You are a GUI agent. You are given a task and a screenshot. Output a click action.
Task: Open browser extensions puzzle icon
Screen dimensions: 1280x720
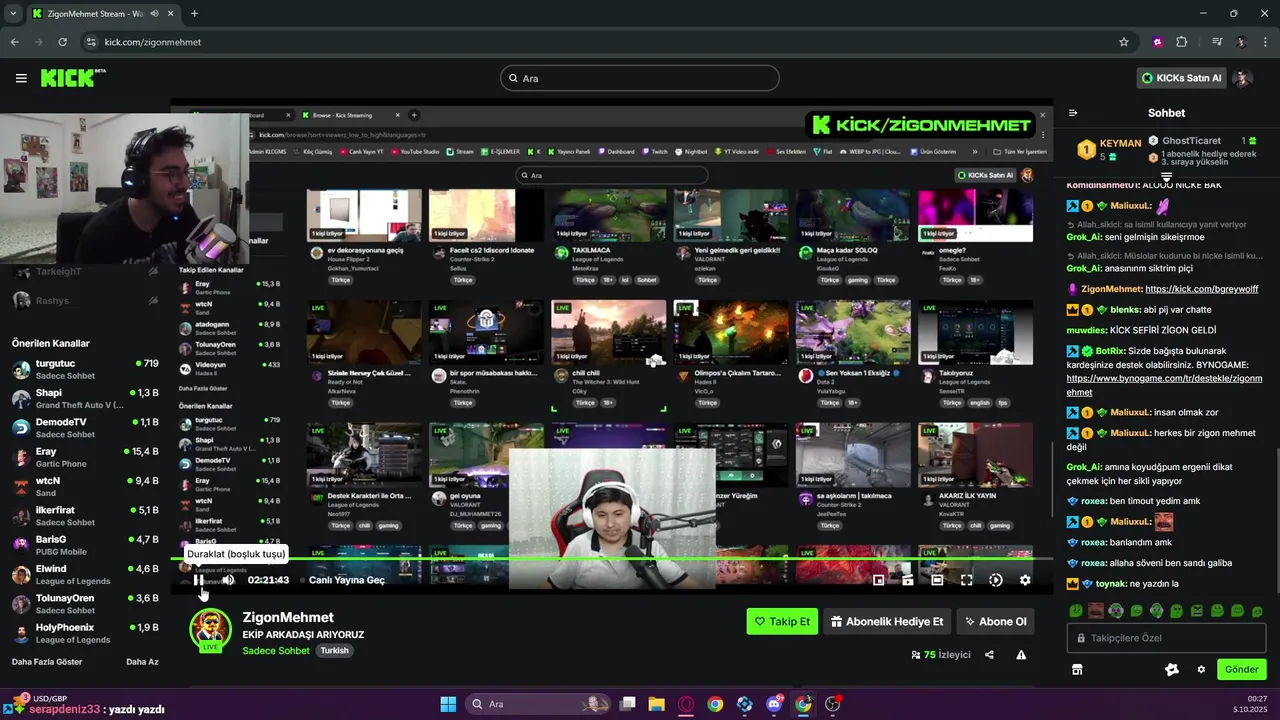1182,42
